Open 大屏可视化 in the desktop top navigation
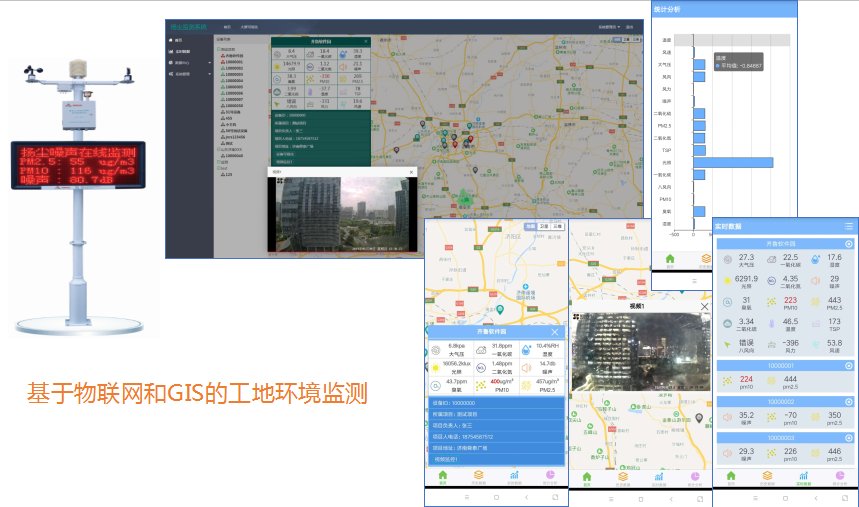This screenshot has width=859, height=507. point(249,27)
